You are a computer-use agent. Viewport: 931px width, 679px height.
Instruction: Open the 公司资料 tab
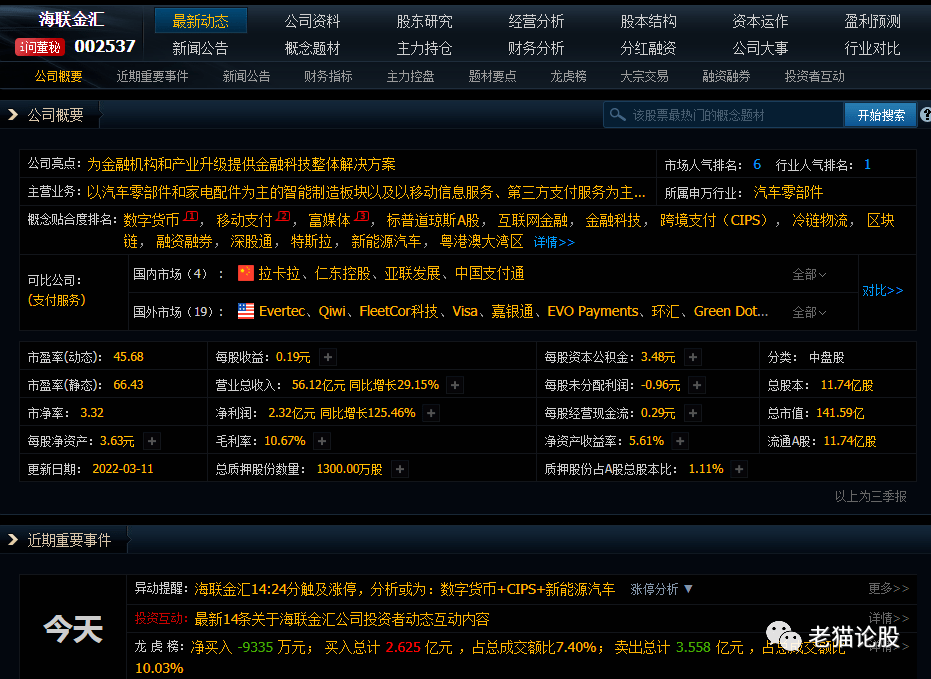click(x=312, y=21)
